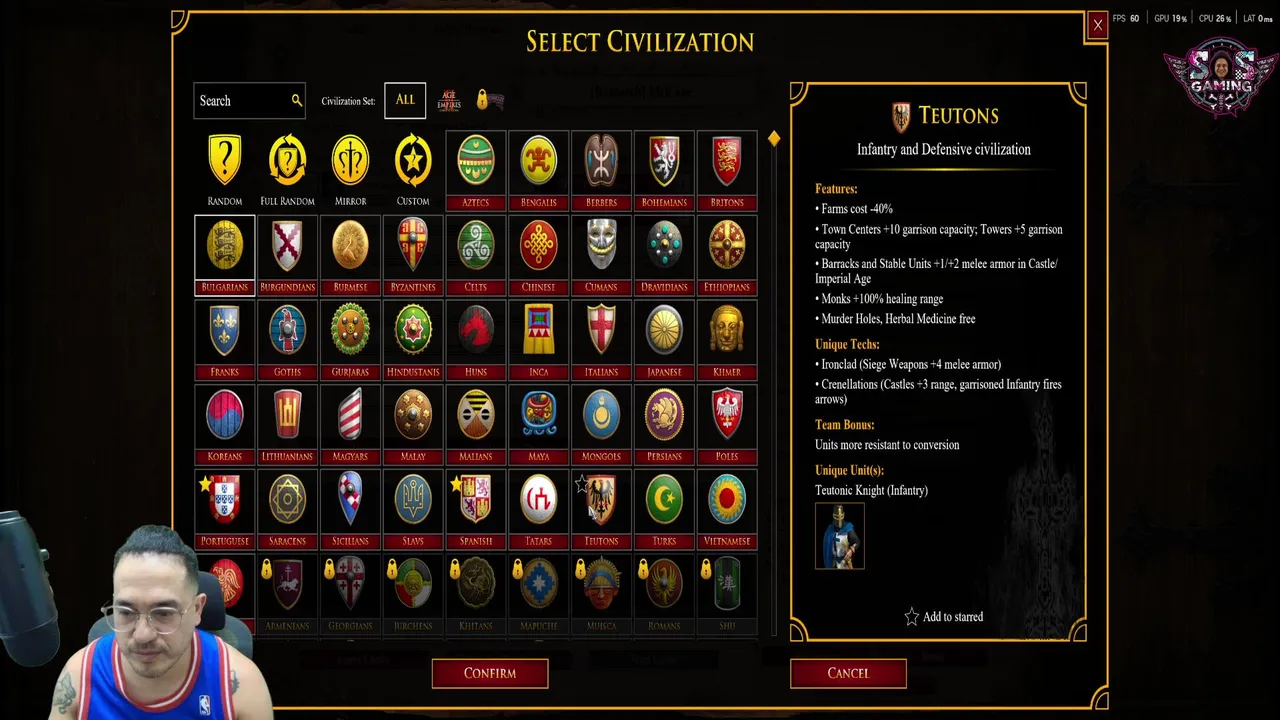Viewport: 1280px width, 720px height.
Task: Select the Full Random option
Action: tap(287, 170)
